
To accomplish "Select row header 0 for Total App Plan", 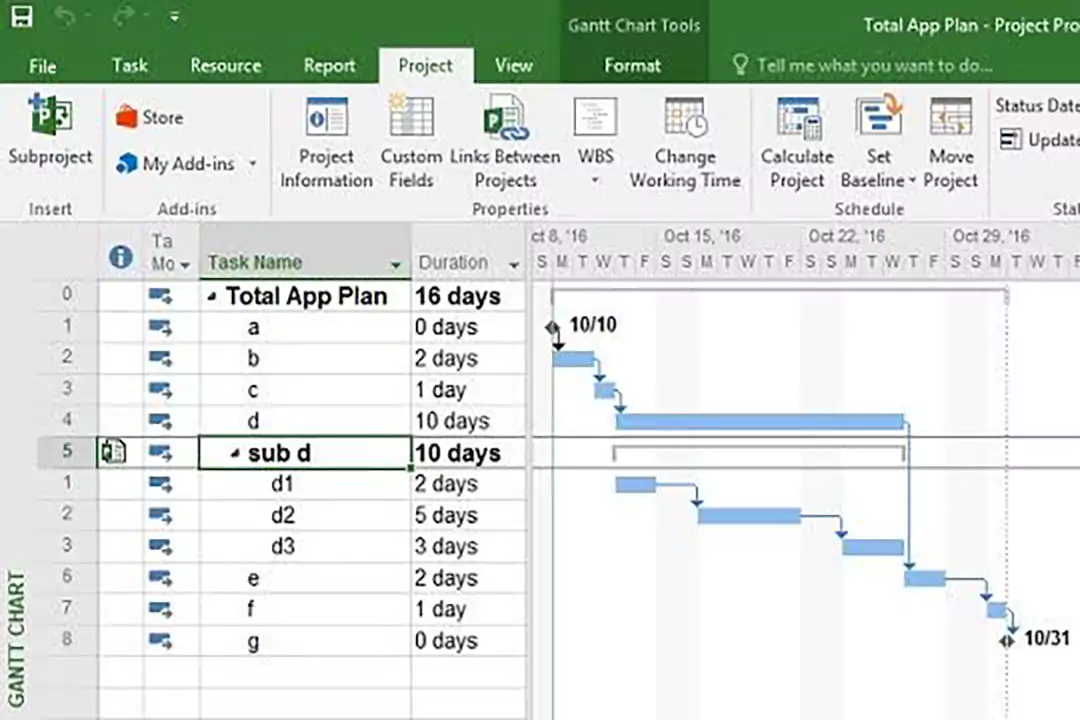I will (67, 294).
